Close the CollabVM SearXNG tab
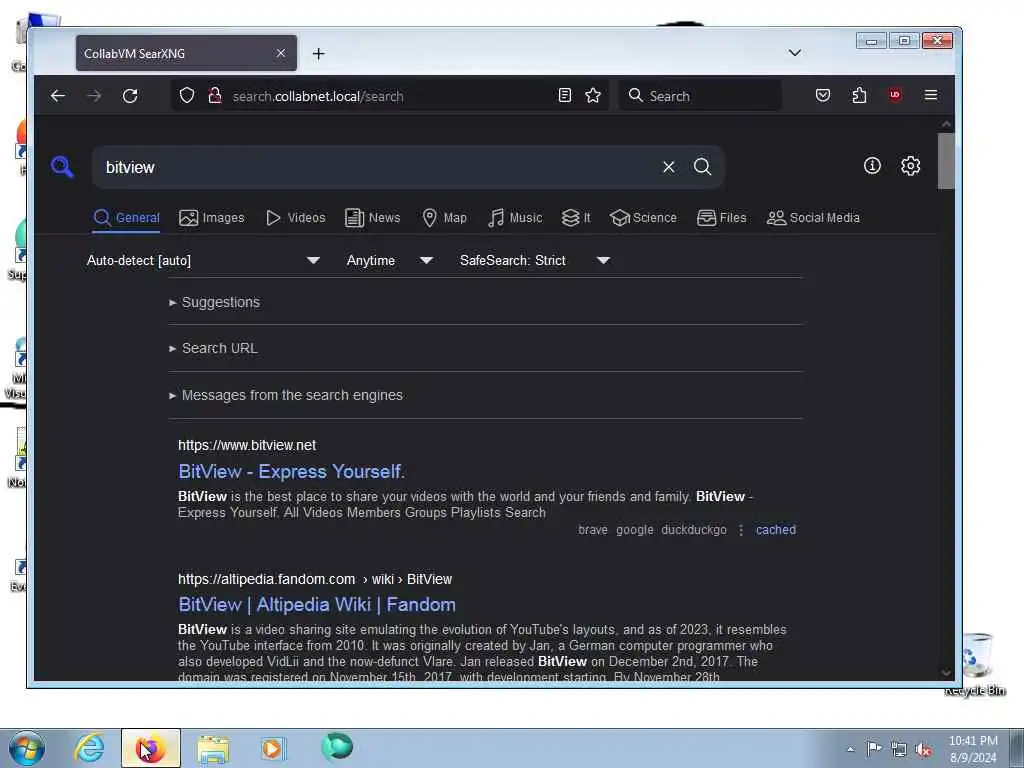The height and width of the screenshot is (768, 1024). (281, 53)
